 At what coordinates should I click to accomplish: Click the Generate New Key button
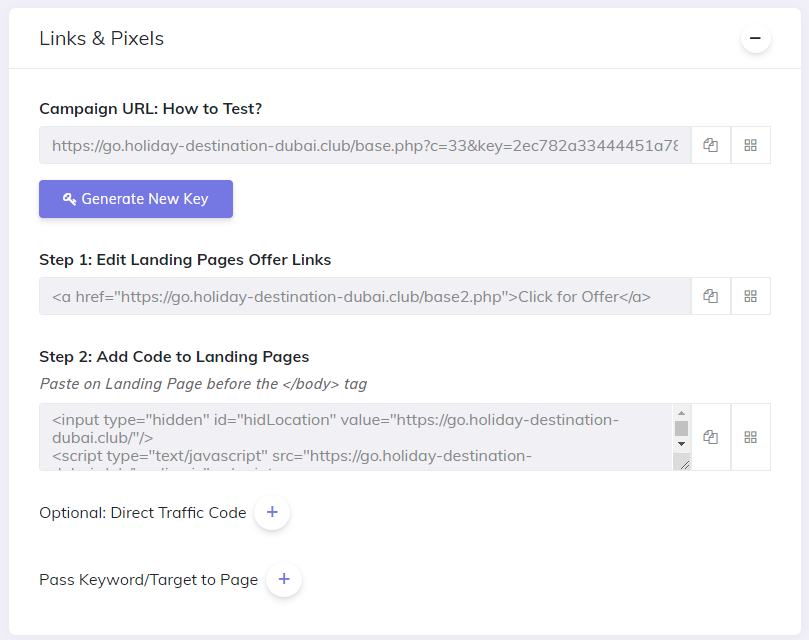tap(136, 199)
